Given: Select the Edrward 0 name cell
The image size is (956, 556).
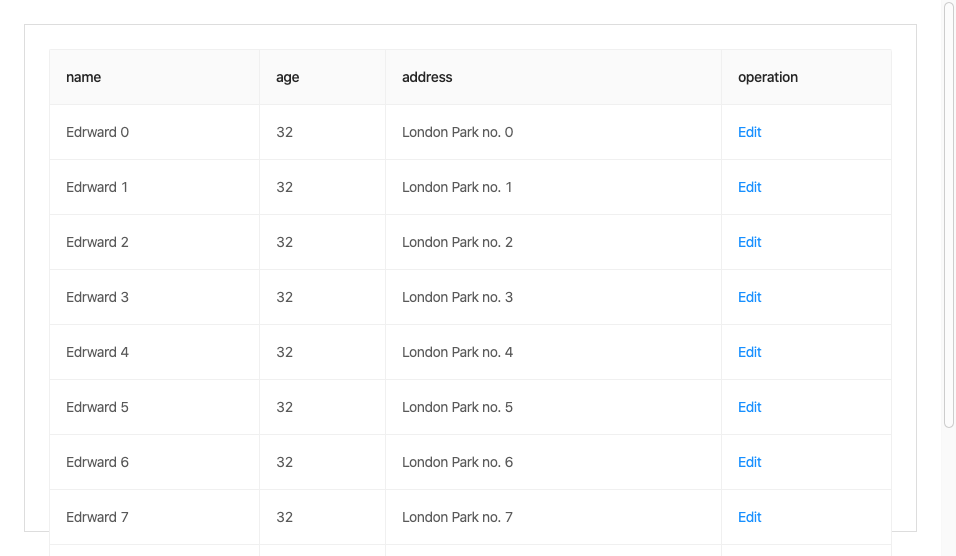Looking at the screenshot, I should [98, 132].
